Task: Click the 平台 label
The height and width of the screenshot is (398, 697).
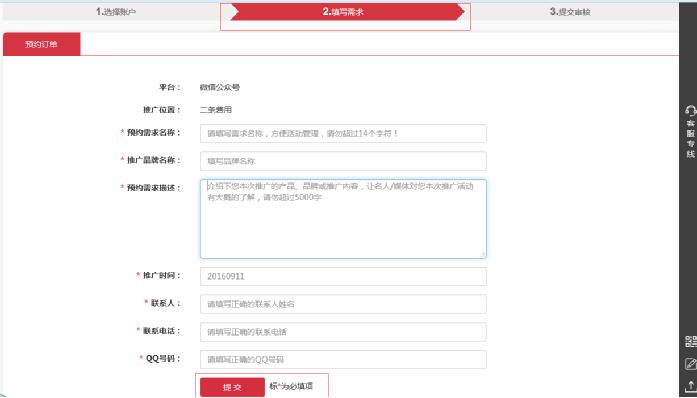Action: pyautogui.click(x=170, y=88)
